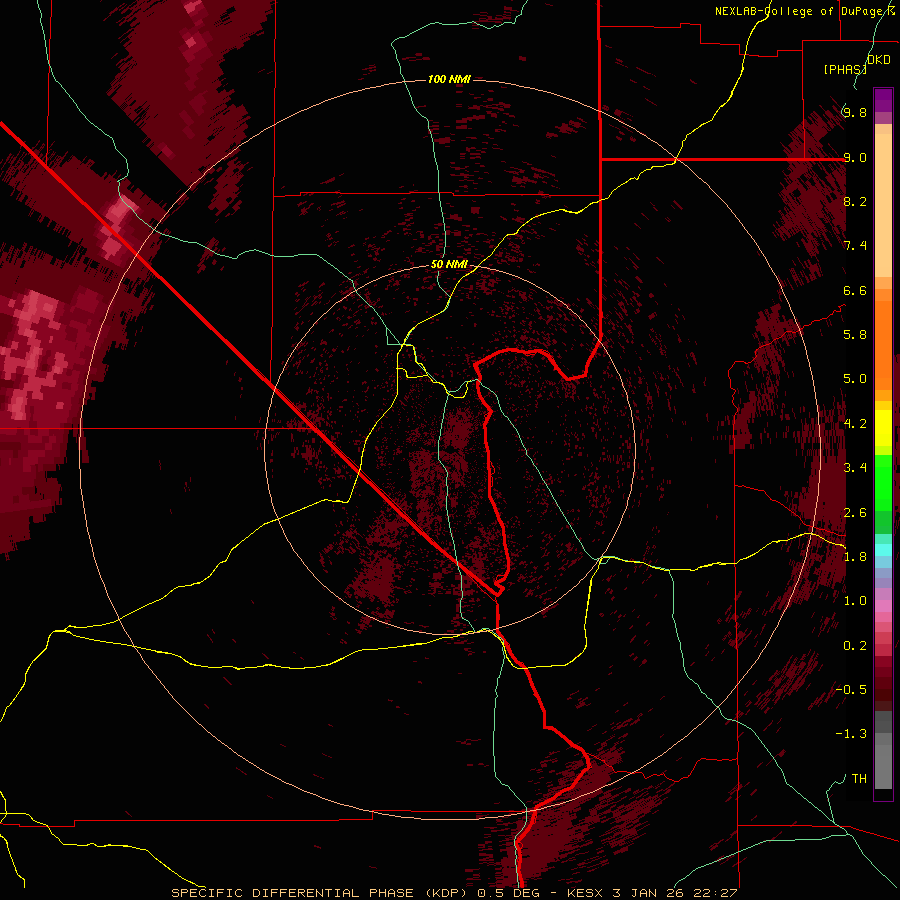Click the 2.6 value on the color scale
This screenshot has width=900, height=900.
pyautogui.click(x=855, y=513)
